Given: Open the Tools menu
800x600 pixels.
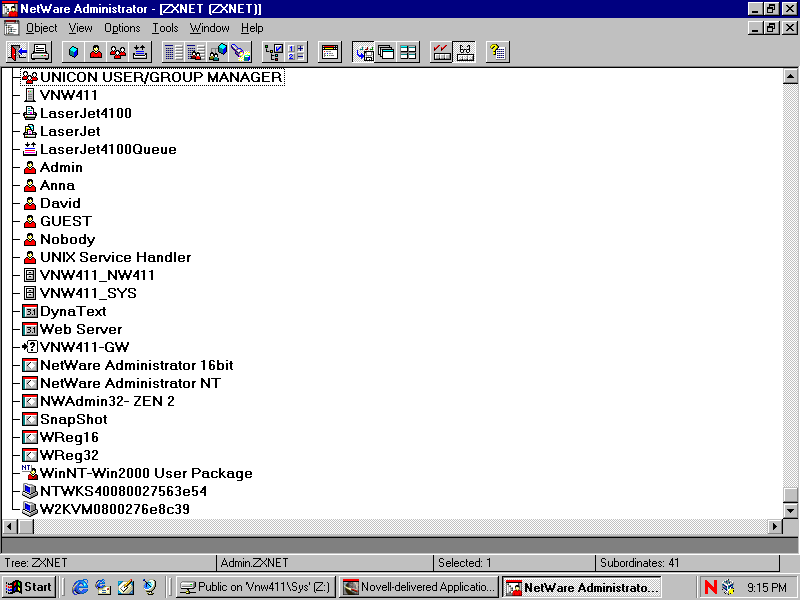Looking at the screenshot, I should [165, 28].
